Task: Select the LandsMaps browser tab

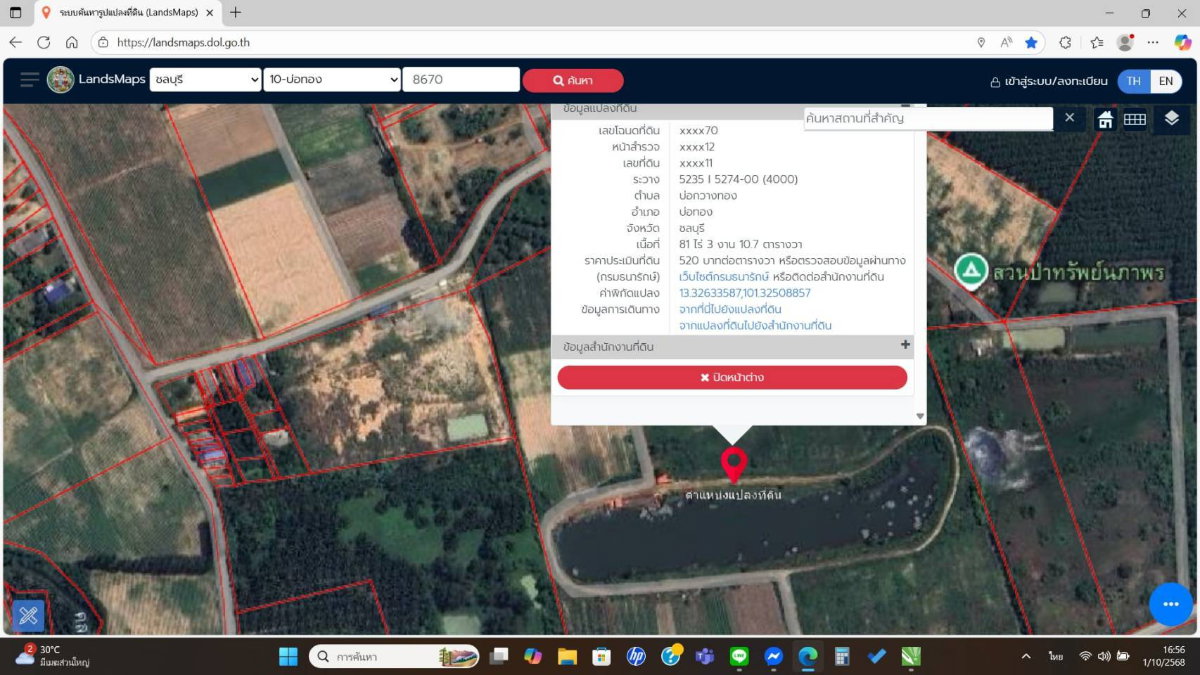Action: coord(125,13)
